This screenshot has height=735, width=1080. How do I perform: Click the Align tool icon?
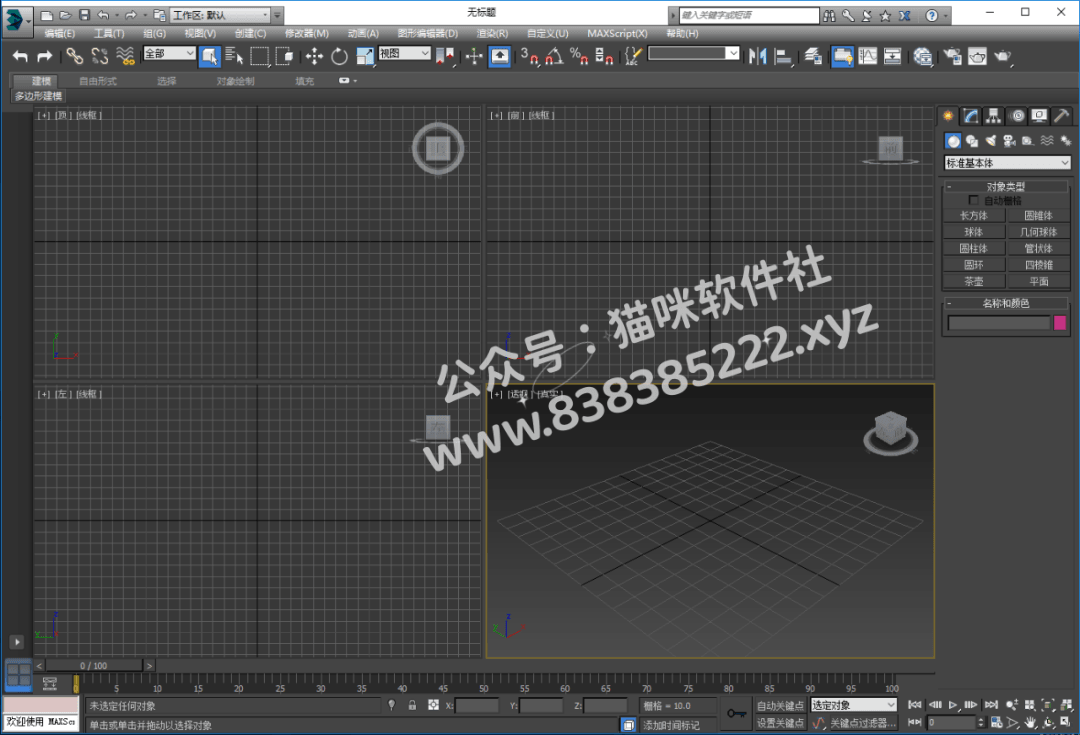click(782, 56)
